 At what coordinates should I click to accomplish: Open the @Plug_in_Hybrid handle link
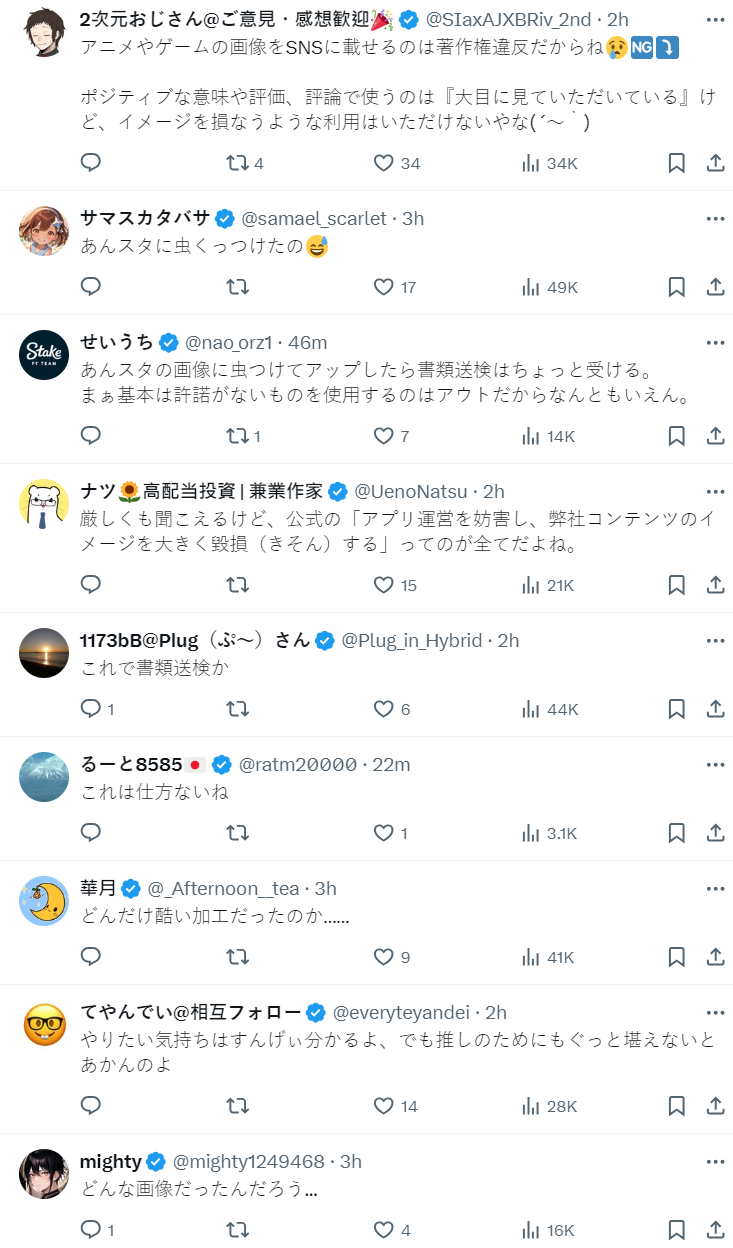pyautogui.click(x=412, y=640)
